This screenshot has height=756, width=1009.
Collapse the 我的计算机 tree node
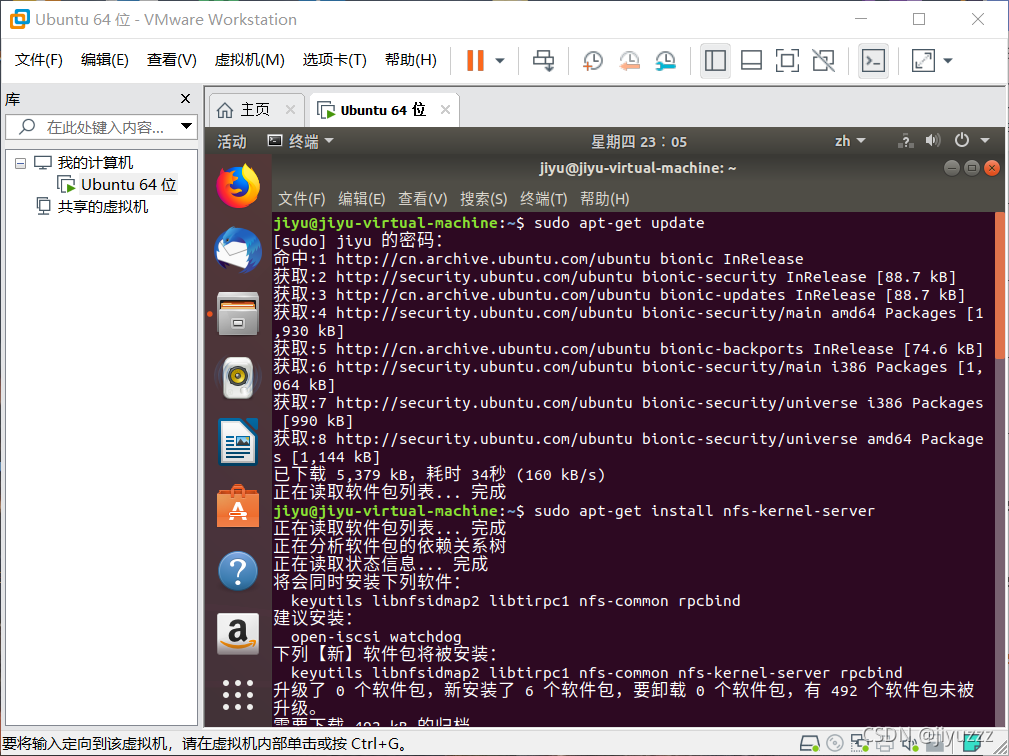tap(21, 163)
